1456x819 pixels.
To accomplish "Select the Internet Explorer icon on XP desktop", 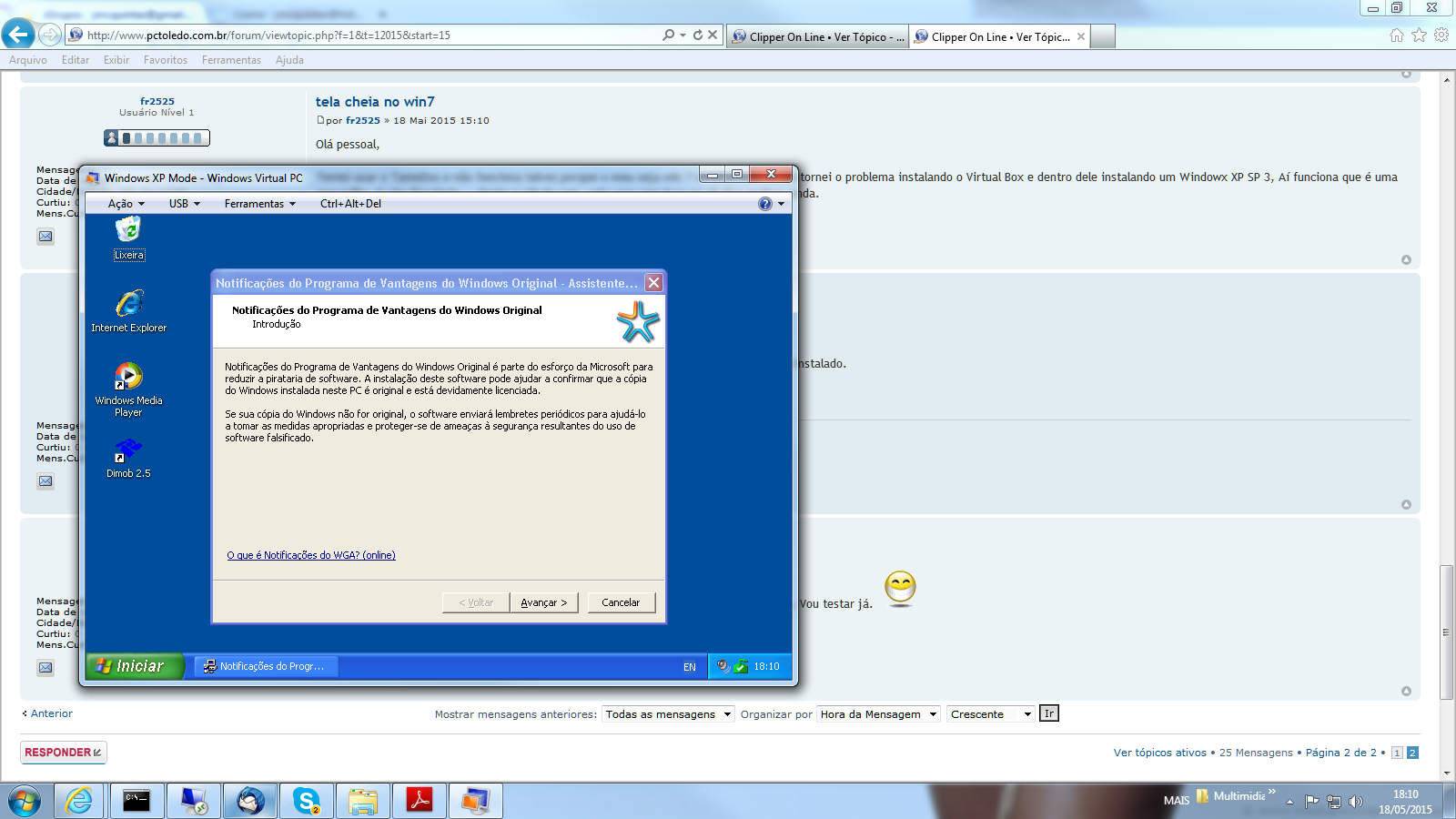I will click(x=129, y=311).
